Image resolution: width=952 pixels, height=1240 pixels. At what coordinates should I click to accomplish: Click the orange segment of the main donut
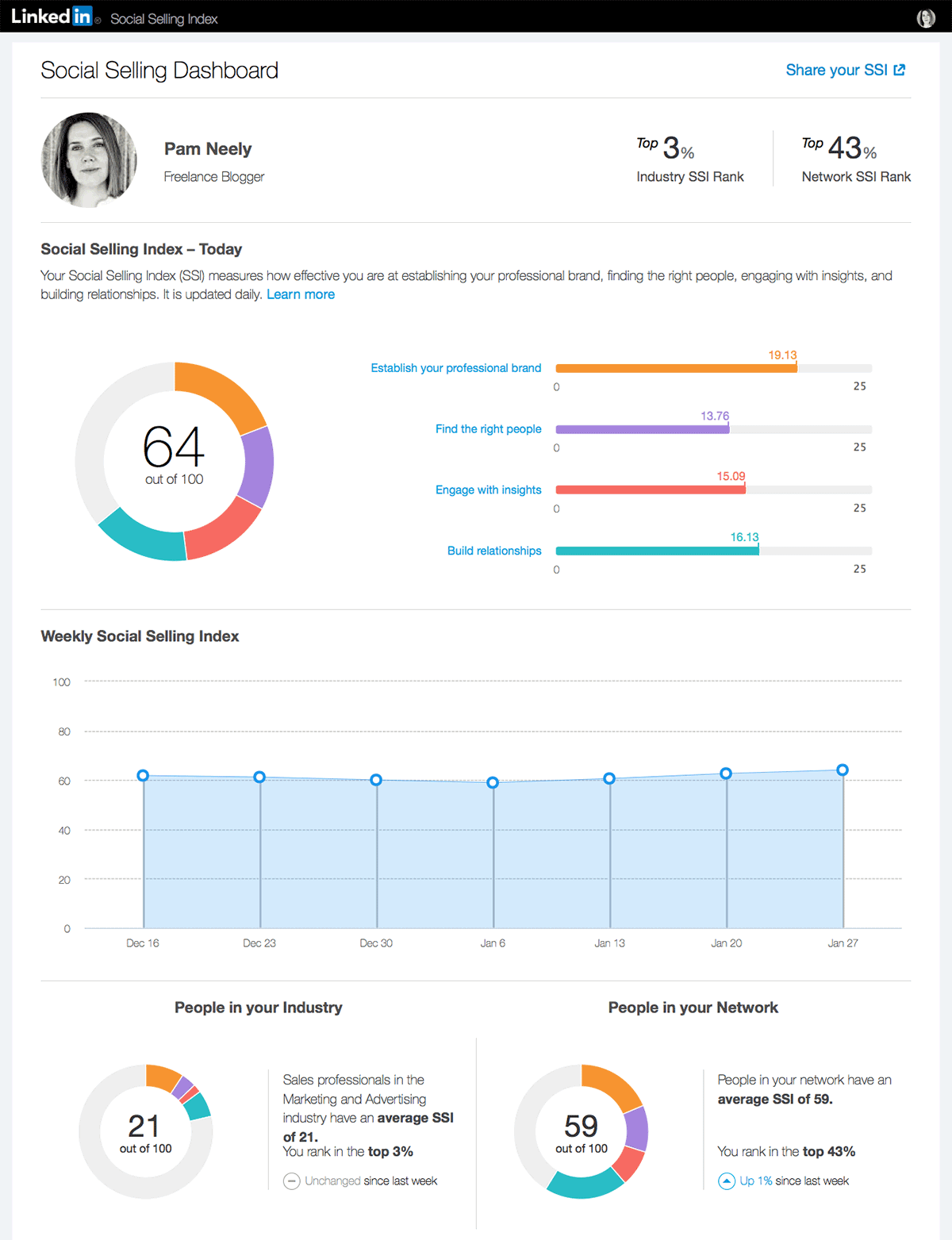(x=224, y=392)
